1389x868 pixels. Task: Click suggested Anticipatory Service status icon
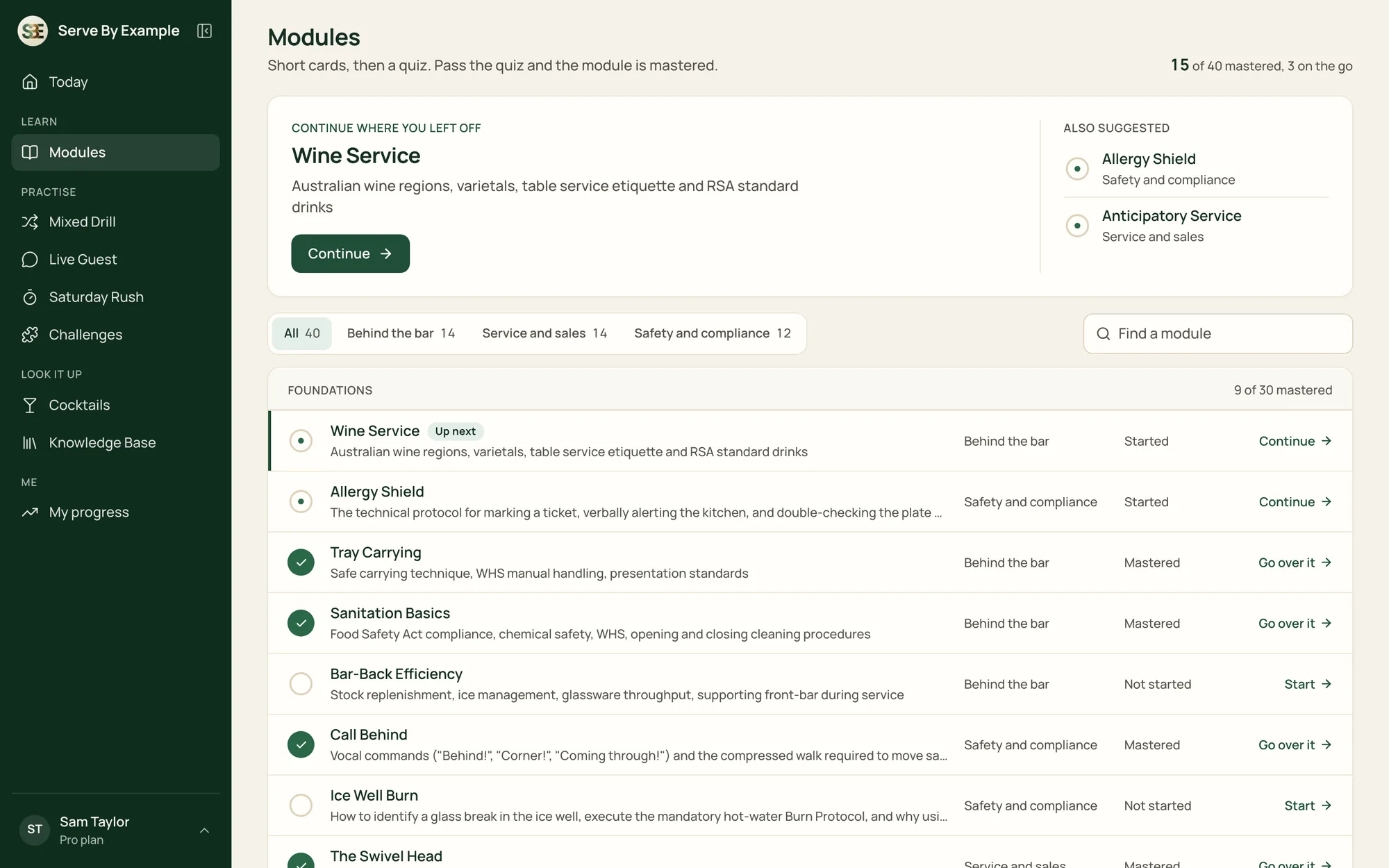[1077, 226]
